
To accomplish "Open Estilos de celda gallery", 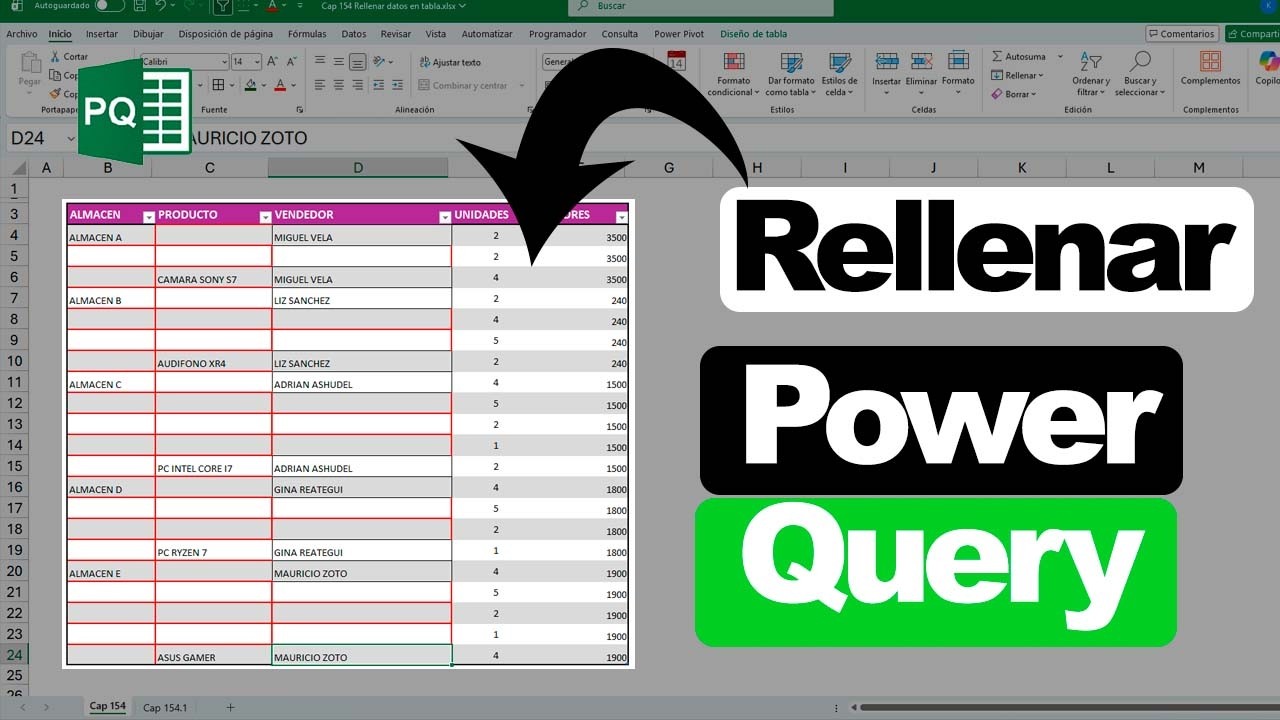I will tap(839, 74).
